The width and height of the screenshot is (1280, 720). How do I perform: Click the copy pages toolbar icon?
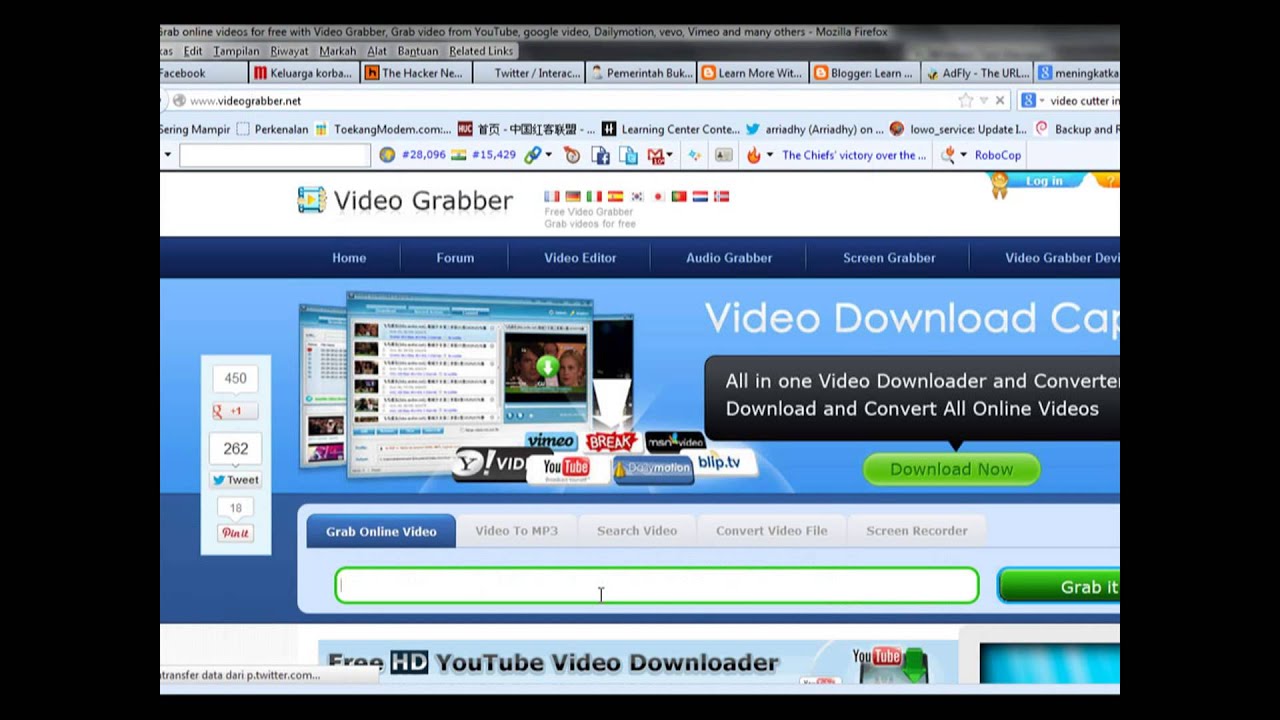pyautogui.click(x=628, y=155)
